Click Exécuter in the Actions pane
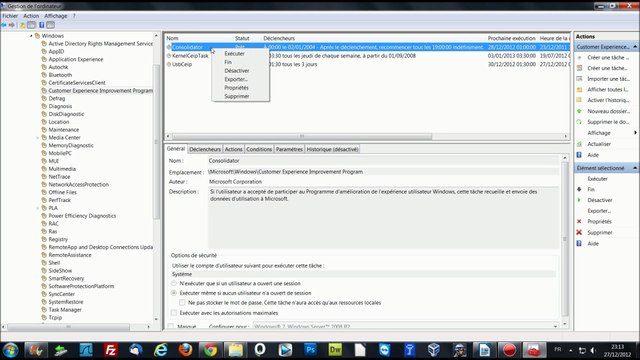The height and width of the screenshot is (360, 640). tap(598, 179)
